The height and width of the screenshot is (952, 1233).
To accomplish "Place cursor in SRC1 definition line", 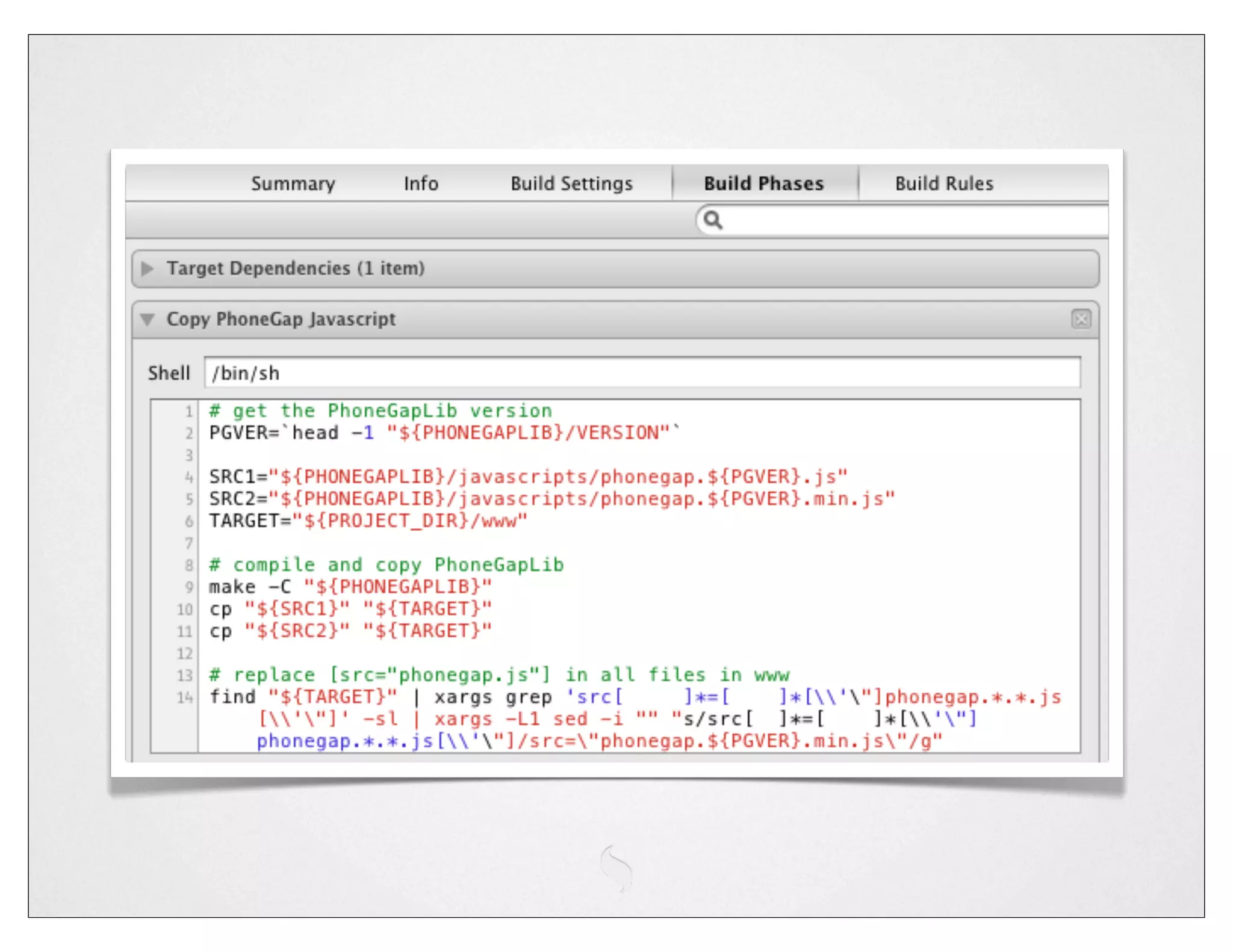I will click(x=528, y=477).
